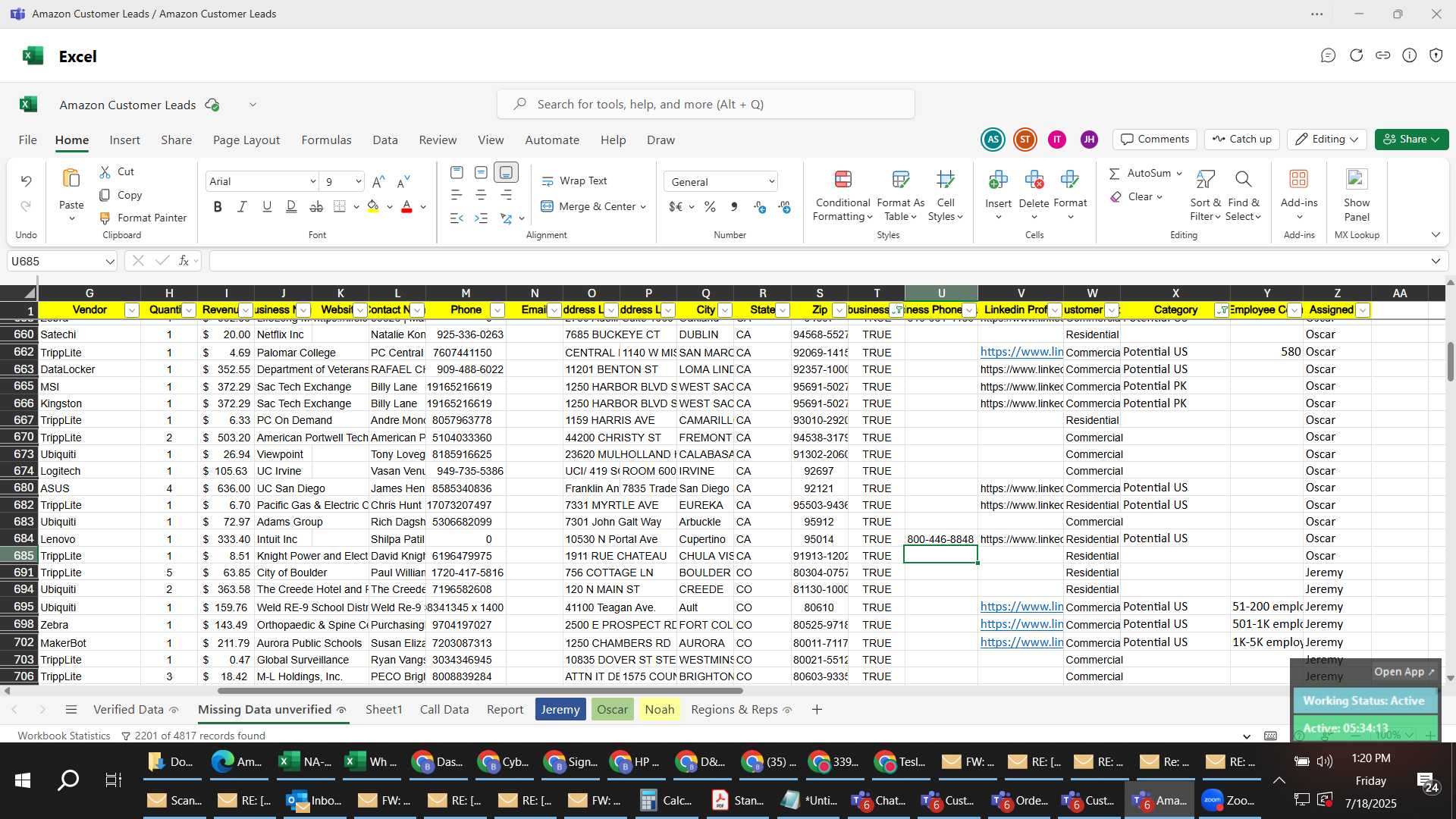This screenshot has width=1456, height=819.
Task: Click Show Panel MX Lookup icon
Action: tap(1356, 180)
